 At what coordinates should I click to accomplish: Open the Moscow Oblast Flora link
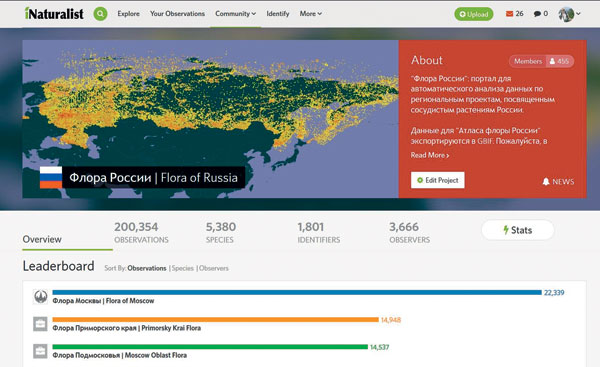point(120,355)
